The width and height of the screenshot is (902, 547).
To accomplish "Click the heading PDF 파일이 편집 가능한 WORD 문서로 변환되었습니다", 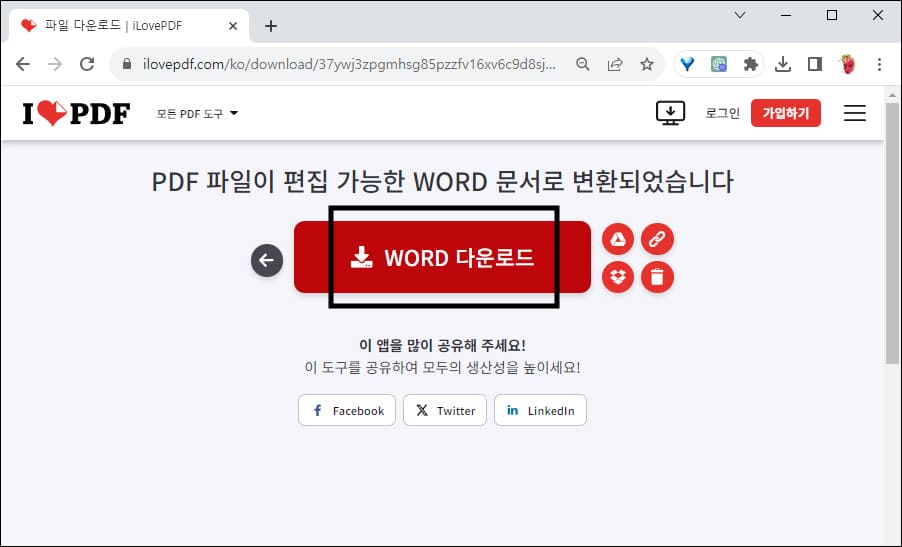I will coord(442,182).
